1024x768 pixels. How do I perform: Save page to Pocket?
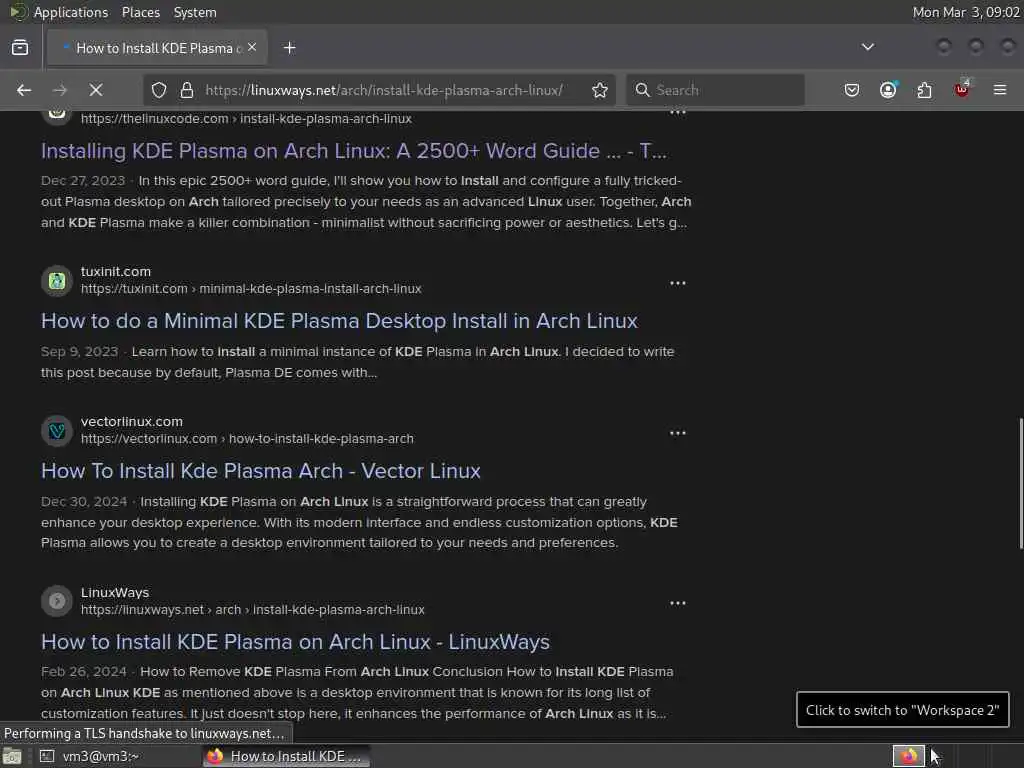(x=852, y=90)
